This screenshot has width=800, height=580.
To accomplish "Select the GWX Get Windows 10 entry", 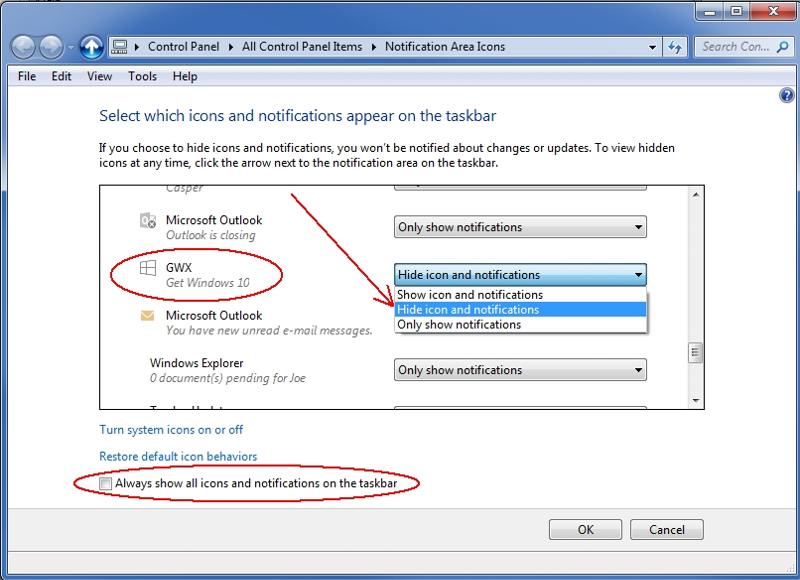I will [x=208, y=275].
